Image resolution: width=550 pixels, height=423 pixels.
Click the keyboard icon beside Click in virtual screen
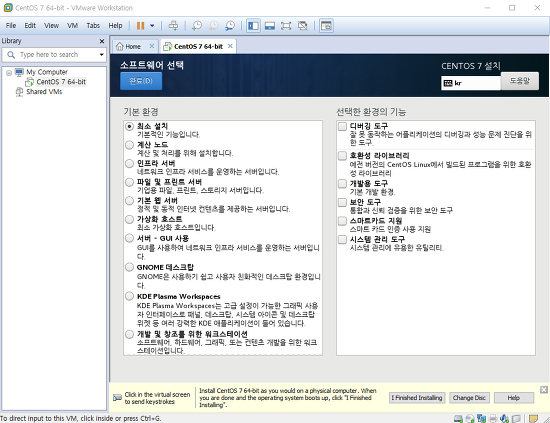tap(117, 398)
